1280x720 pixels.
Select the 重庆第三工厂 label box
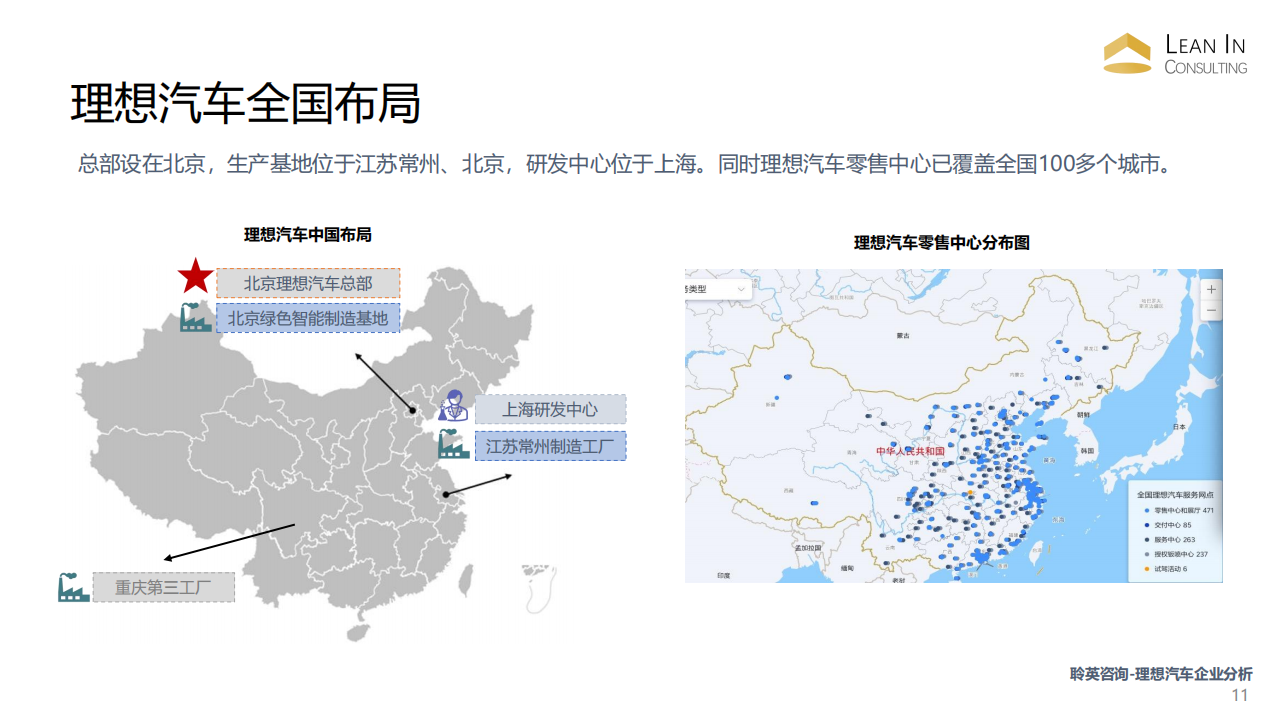[164, 587]
